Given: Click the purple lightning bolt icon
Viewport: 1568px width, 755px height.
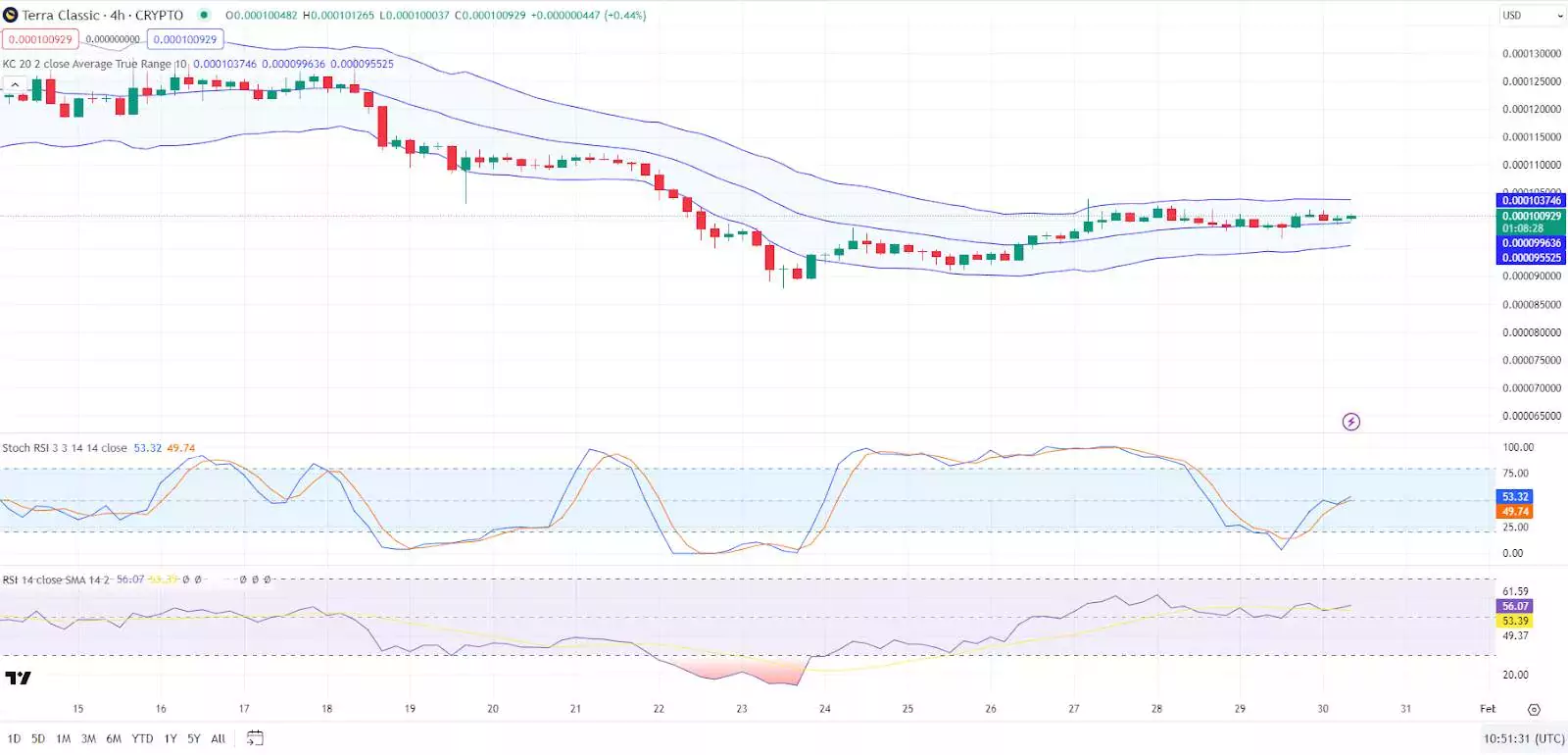Looking at the screenshot, I should tap(1351, 422).
